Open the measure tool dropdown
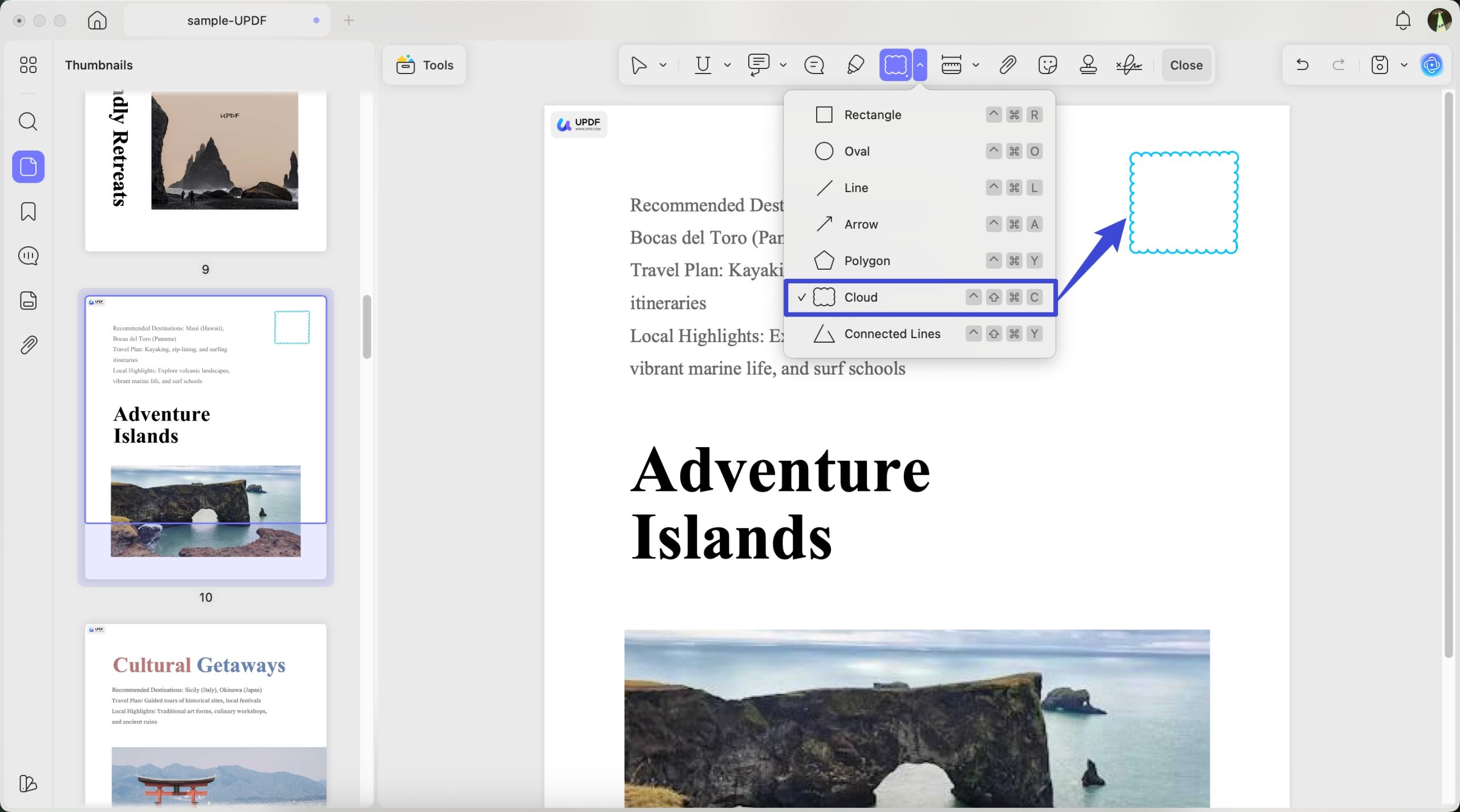 (x=976, y=64)
